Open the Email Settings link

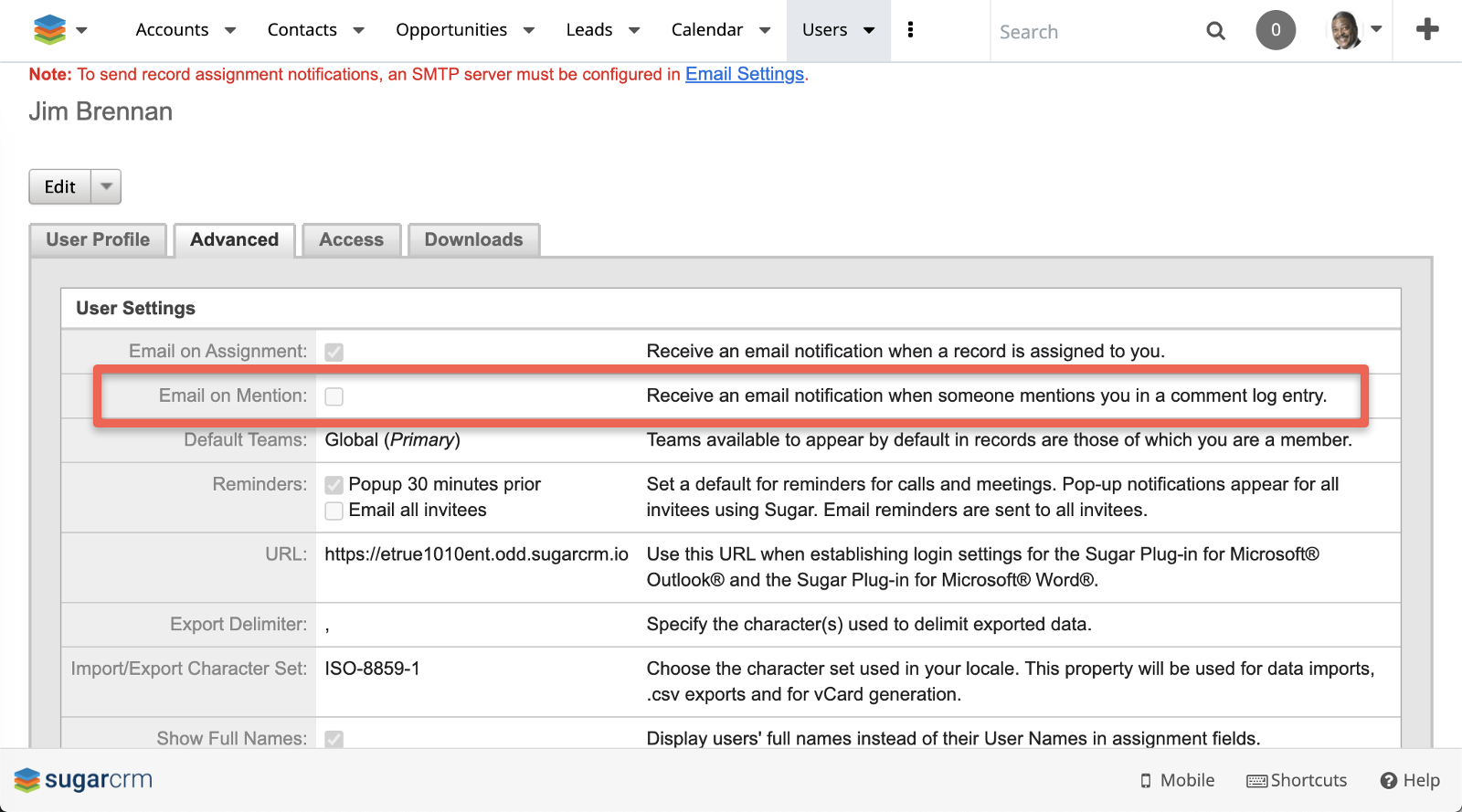click(x=745, y=74)
